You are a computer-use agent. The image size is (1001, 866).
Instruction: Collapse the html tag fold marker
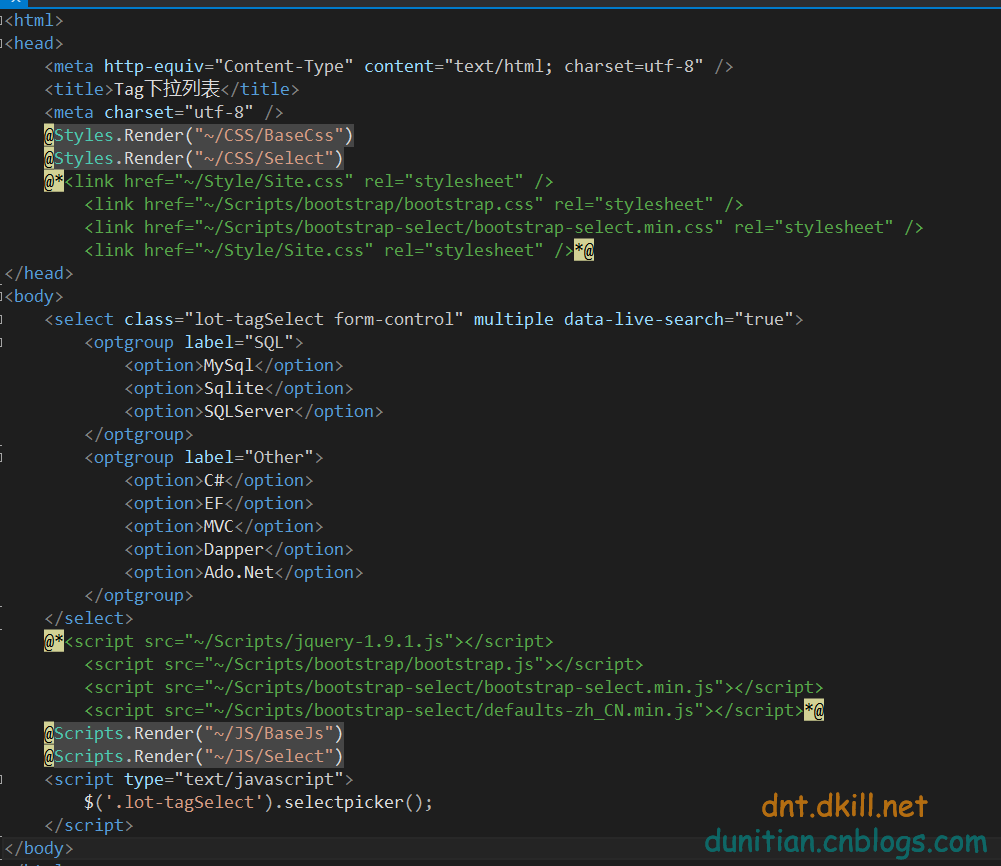click(1, 21)
